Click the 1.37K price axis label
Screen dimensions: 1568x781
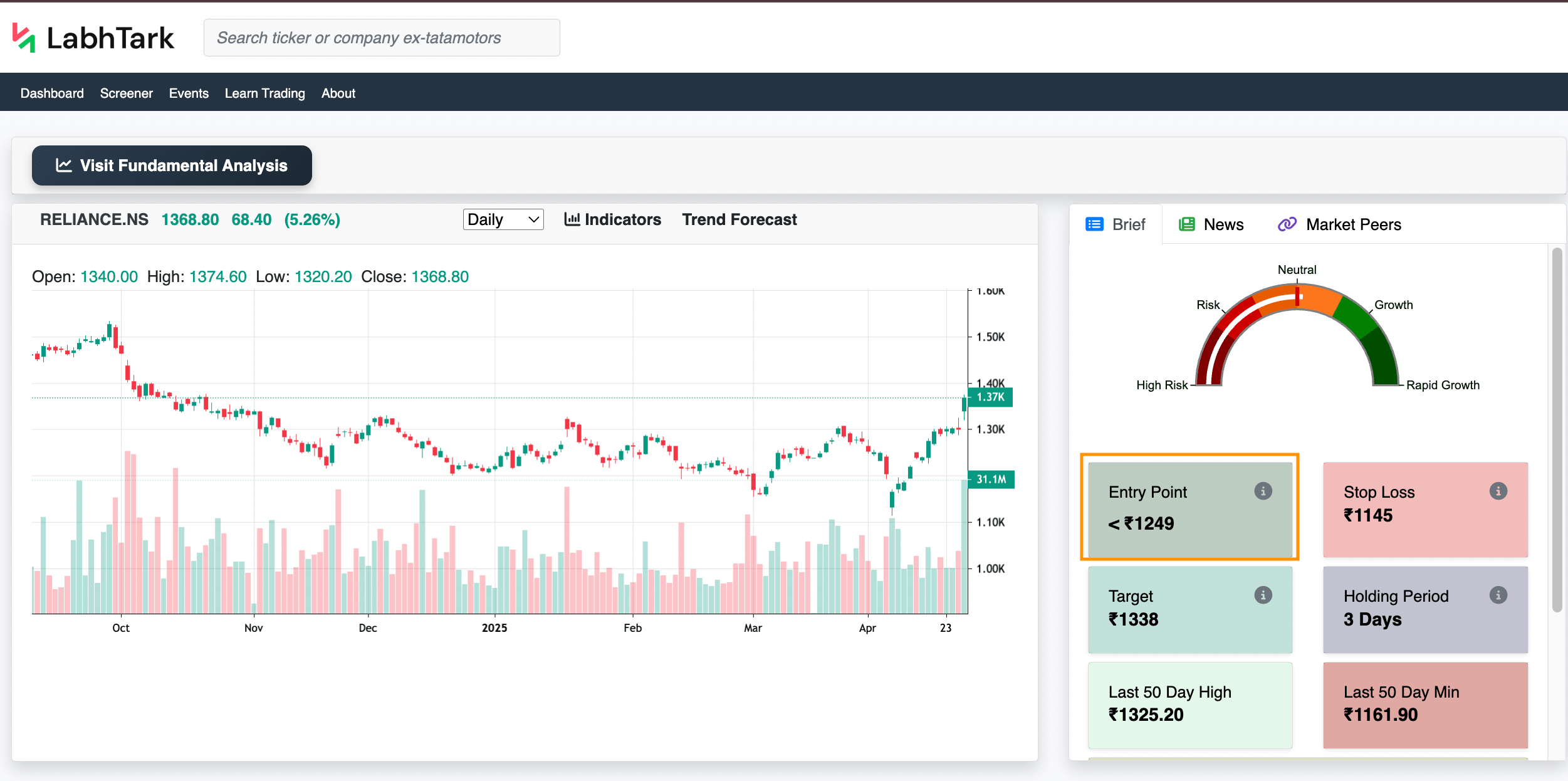click(x=990, y=397)
